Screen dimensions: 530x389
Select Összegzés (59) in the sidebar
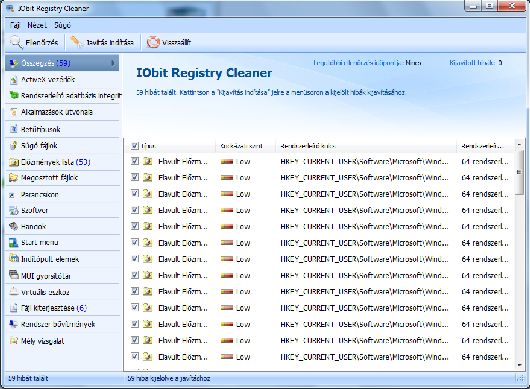point(62,63)
